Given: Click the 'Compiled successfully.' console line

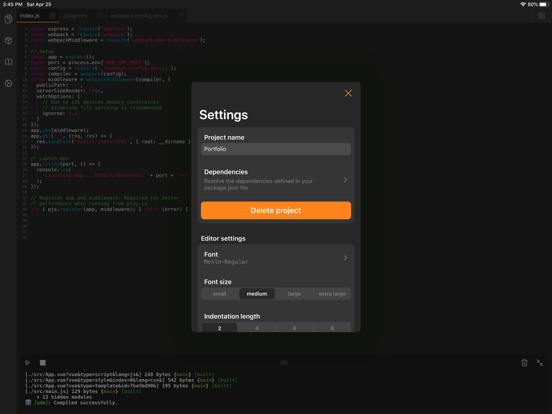Looking at the screenshot, I should tap(86, 402).
